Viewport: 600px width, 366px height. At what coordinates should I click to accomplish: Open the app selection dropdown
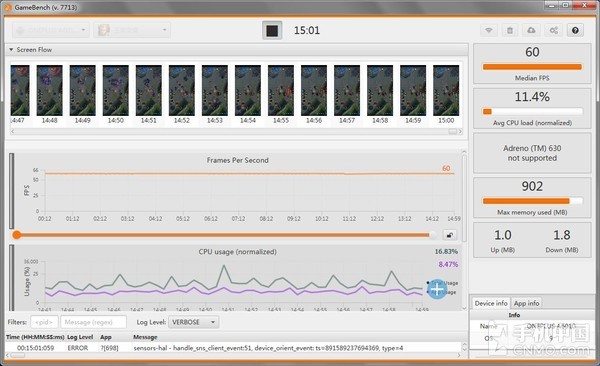(132, 30)
